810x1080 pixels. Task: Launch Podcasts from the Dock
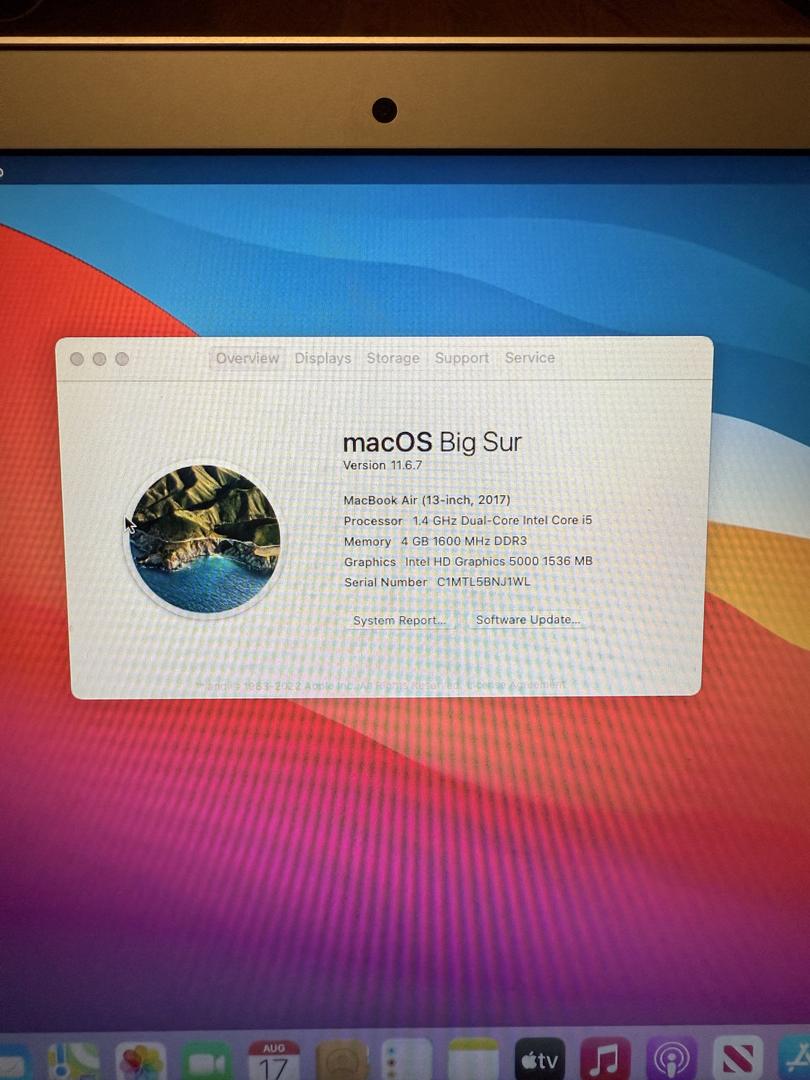pyautogui.click(x=672, y=1059)
